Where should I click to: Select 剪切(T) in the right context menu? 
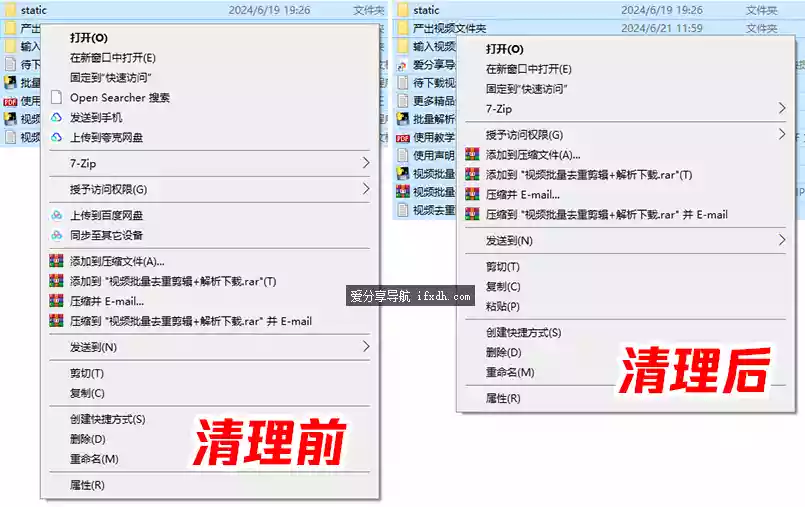click(503, 267)
